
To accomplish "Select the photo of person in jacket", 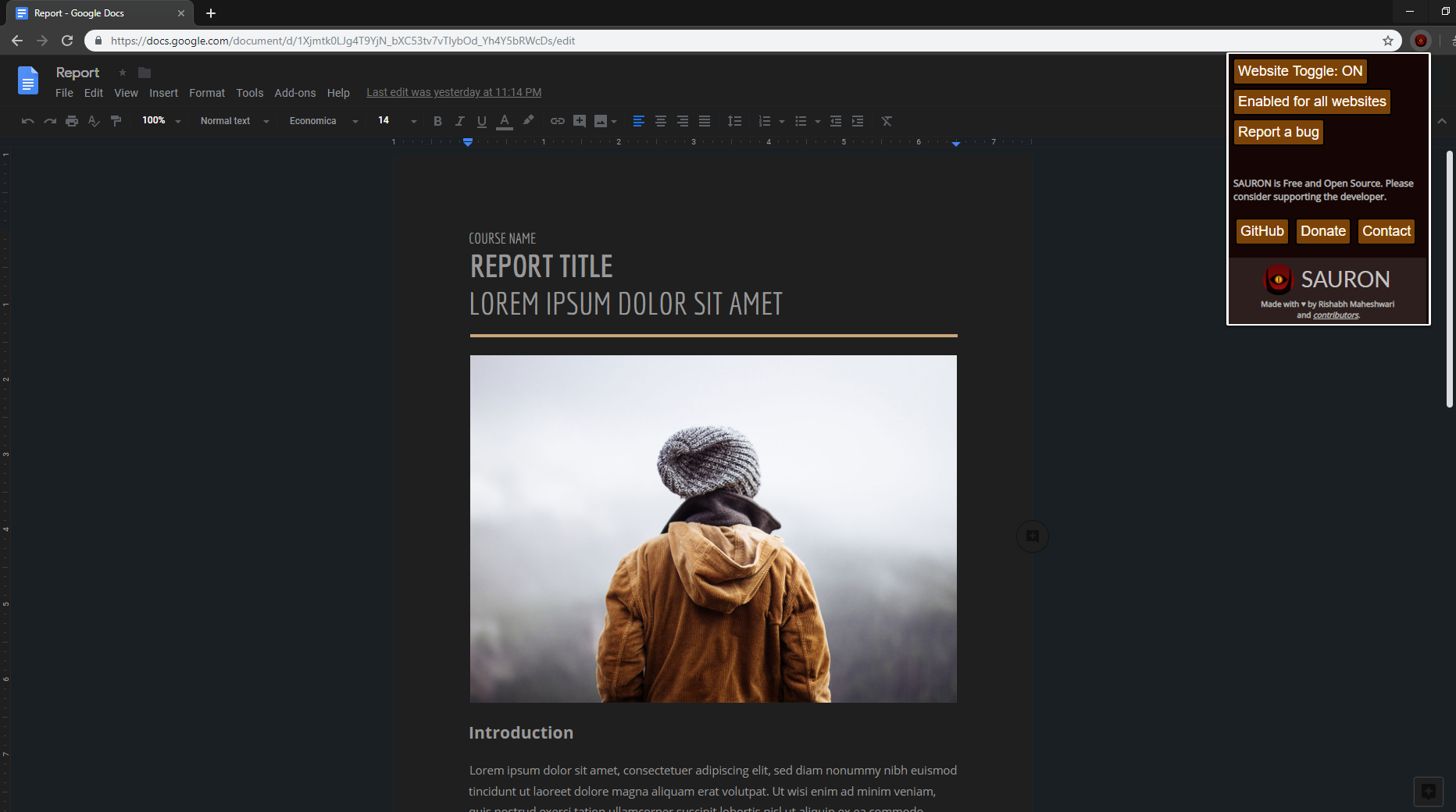I will [x=713, y=529].
